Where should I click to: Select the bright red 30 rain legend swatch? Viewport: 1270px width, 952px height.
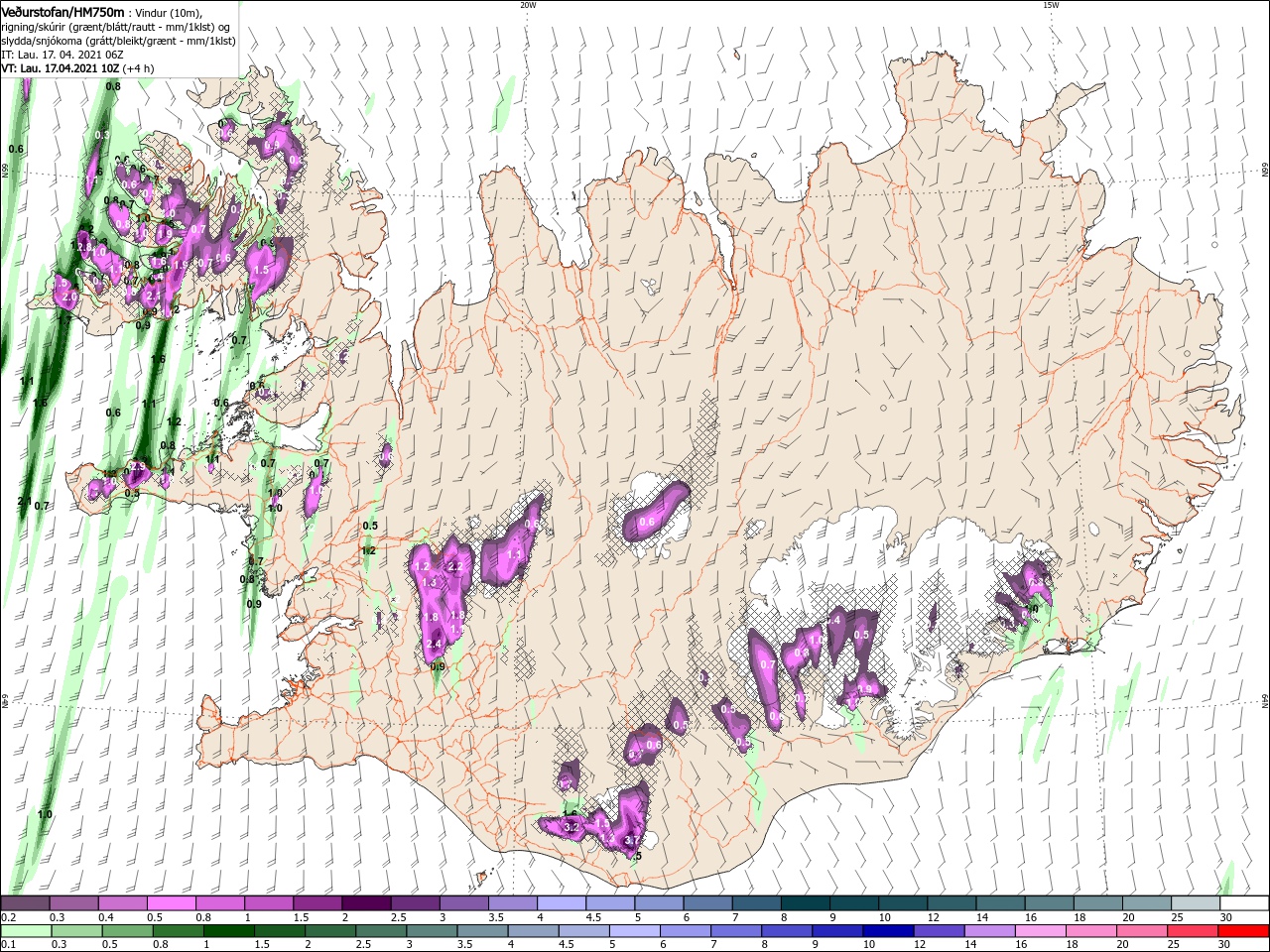1243,931
